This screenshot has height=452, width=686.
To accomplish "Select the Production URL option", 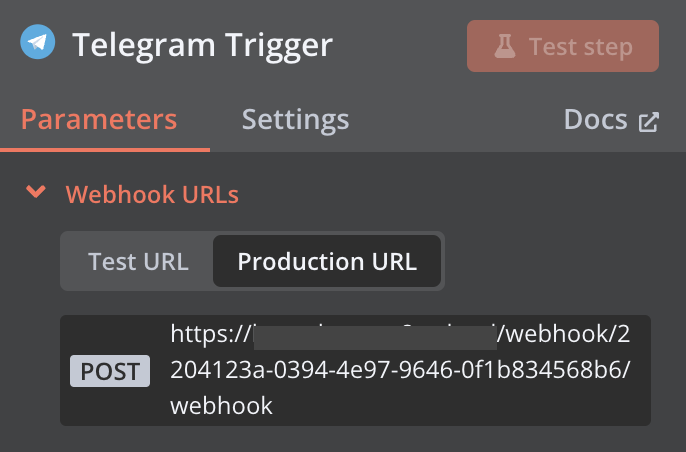I will pos(326,262).
